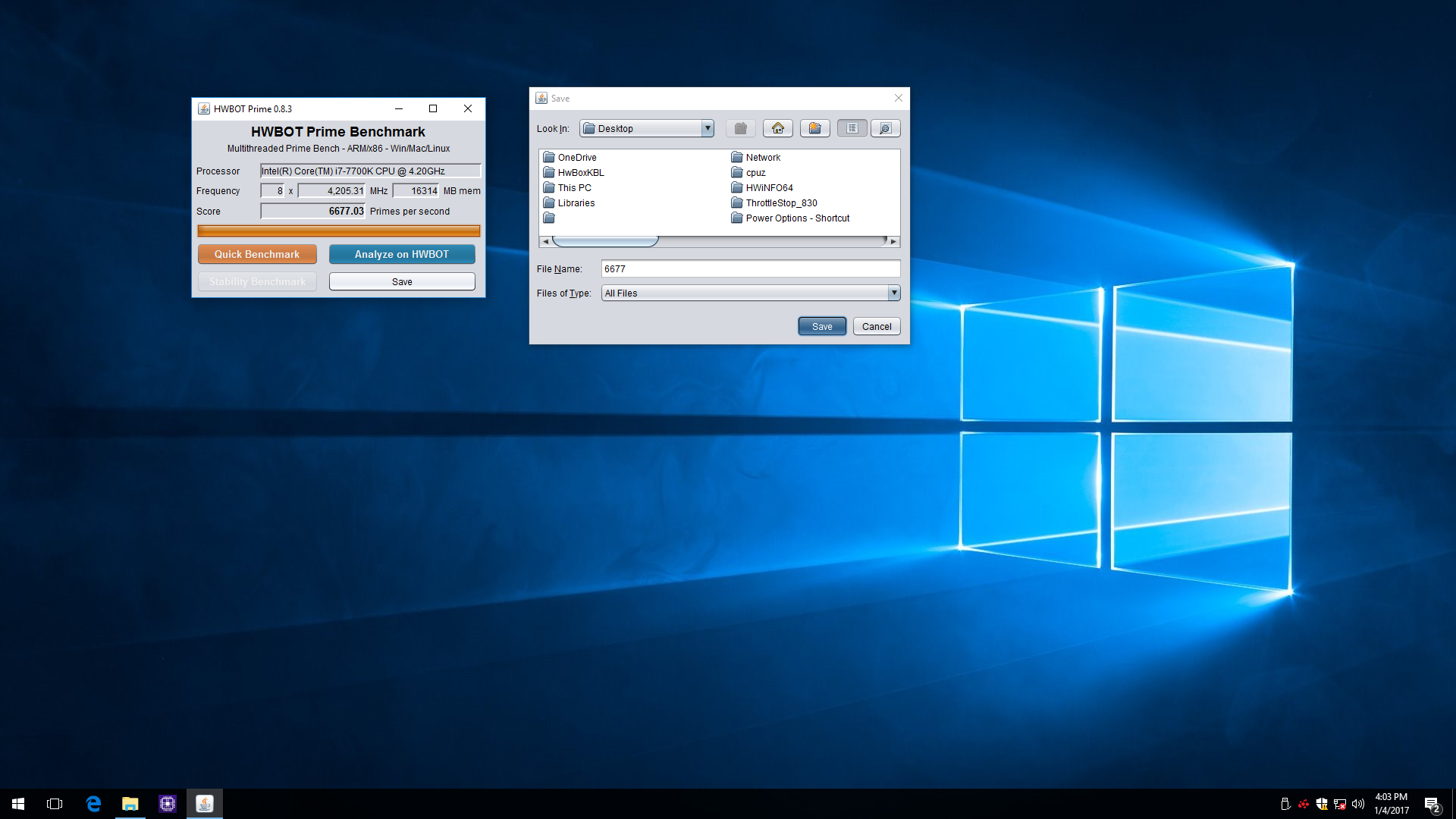Click the scrollbar right arrow
1456x819 pixels.
[x=893, y=241]
